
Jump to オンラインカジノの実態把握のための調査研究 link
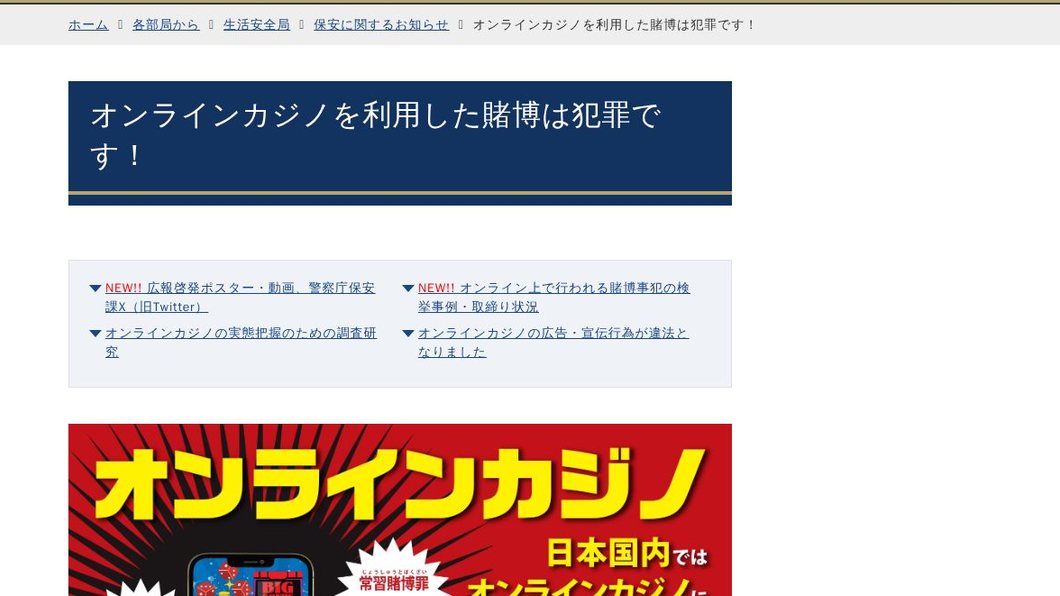(x=241, y=343)
